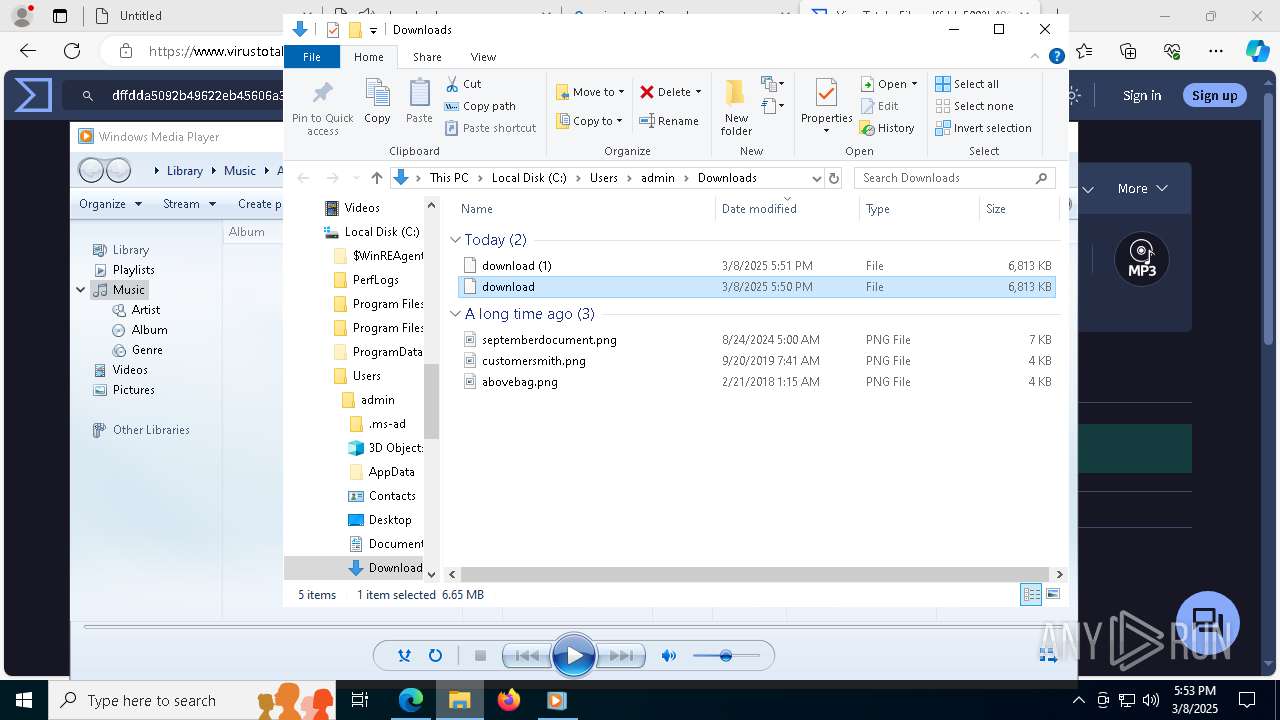
Task: Collapse the Today group
Action: coord(455,240)
